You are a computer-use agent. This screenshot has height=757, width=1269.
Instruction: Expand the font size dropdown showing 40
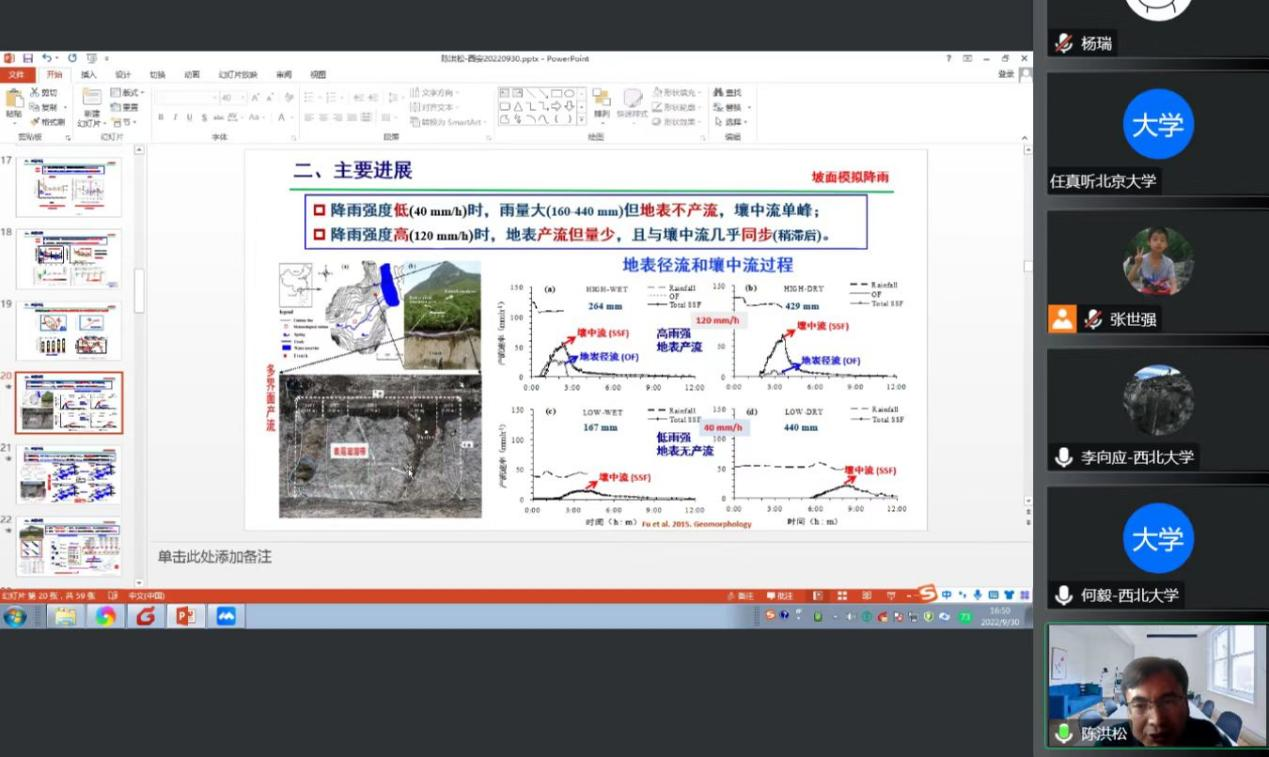(x=241, y=98)
